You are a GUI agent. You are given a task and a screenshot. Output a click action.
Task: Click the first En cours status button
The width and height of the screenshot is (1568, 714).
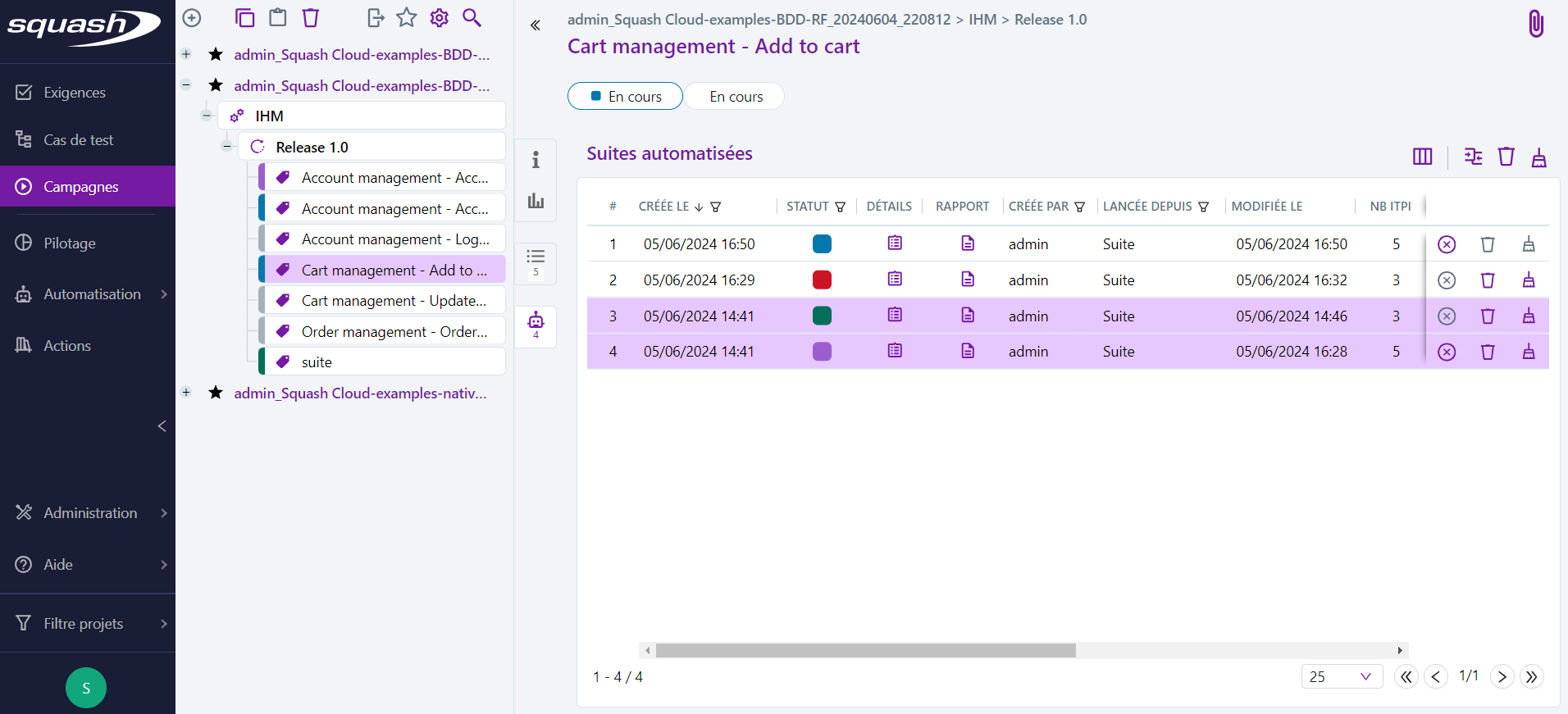[625, 96]
